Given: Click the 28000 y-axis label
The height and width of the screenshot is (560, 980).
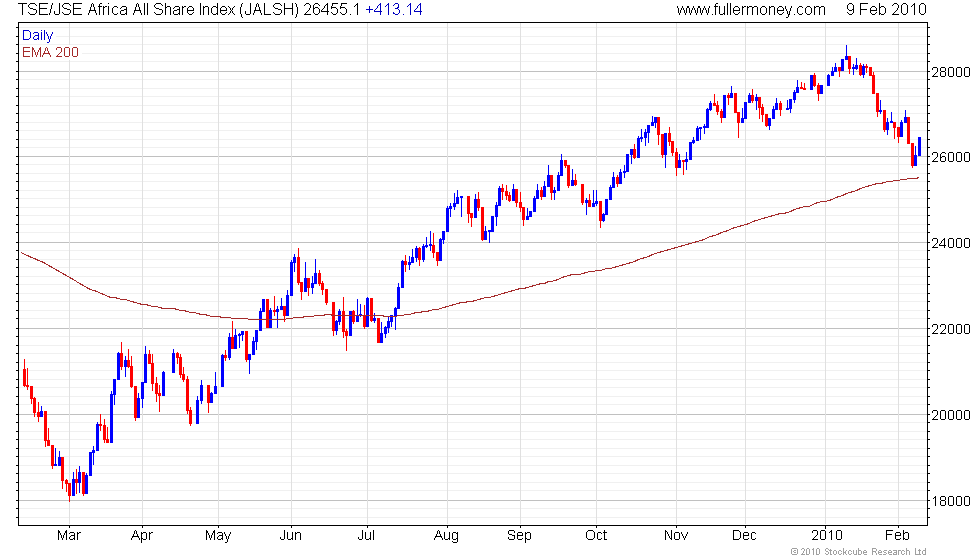Looking at the screenshot, I should 951,72.
